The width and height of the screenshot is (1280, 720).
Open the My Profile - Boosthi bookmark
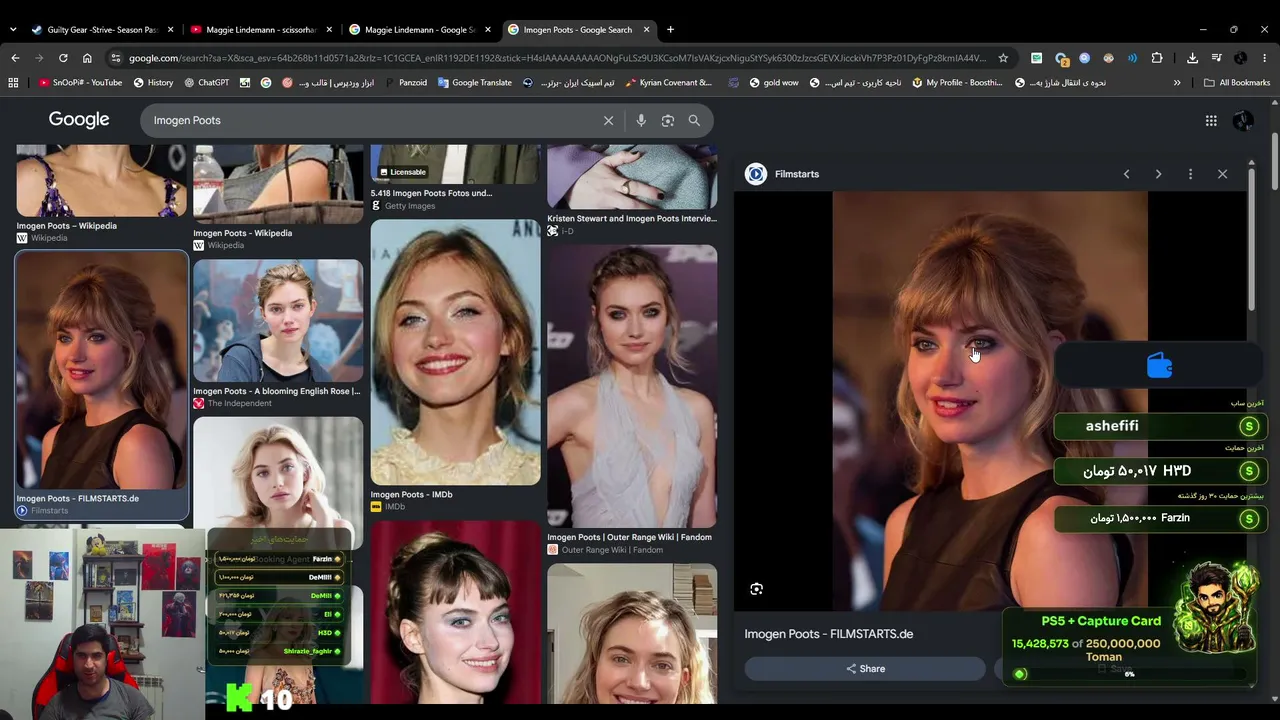pos(958,83)
